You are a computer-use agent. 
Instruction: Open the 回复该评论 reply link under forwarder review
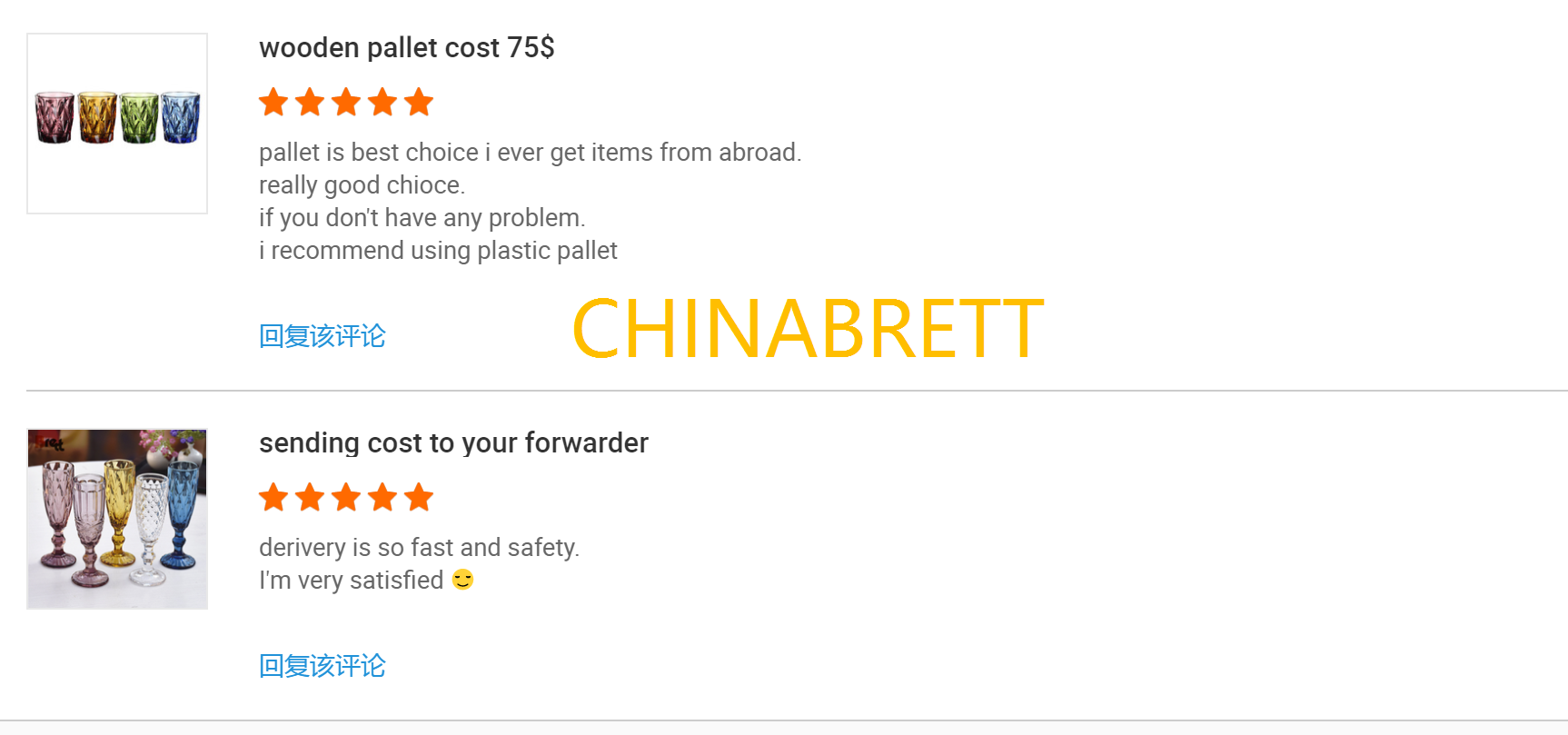[x=322, y=666]
